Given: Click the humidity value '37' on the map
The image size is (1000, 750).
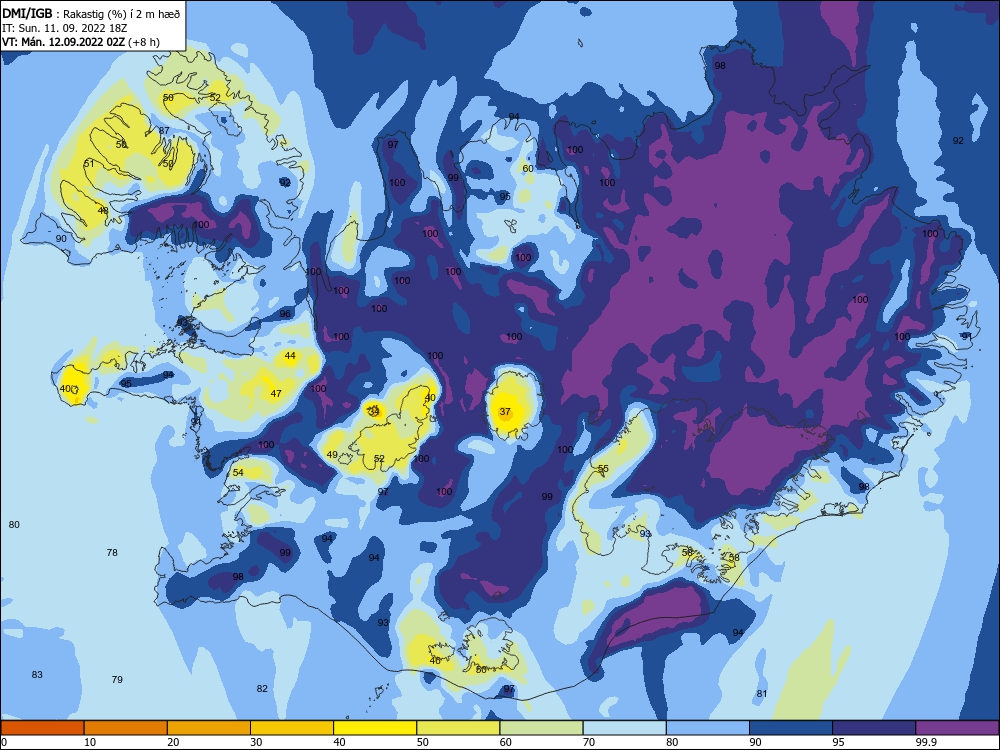Looking at the screenshot, I should 505,412.
